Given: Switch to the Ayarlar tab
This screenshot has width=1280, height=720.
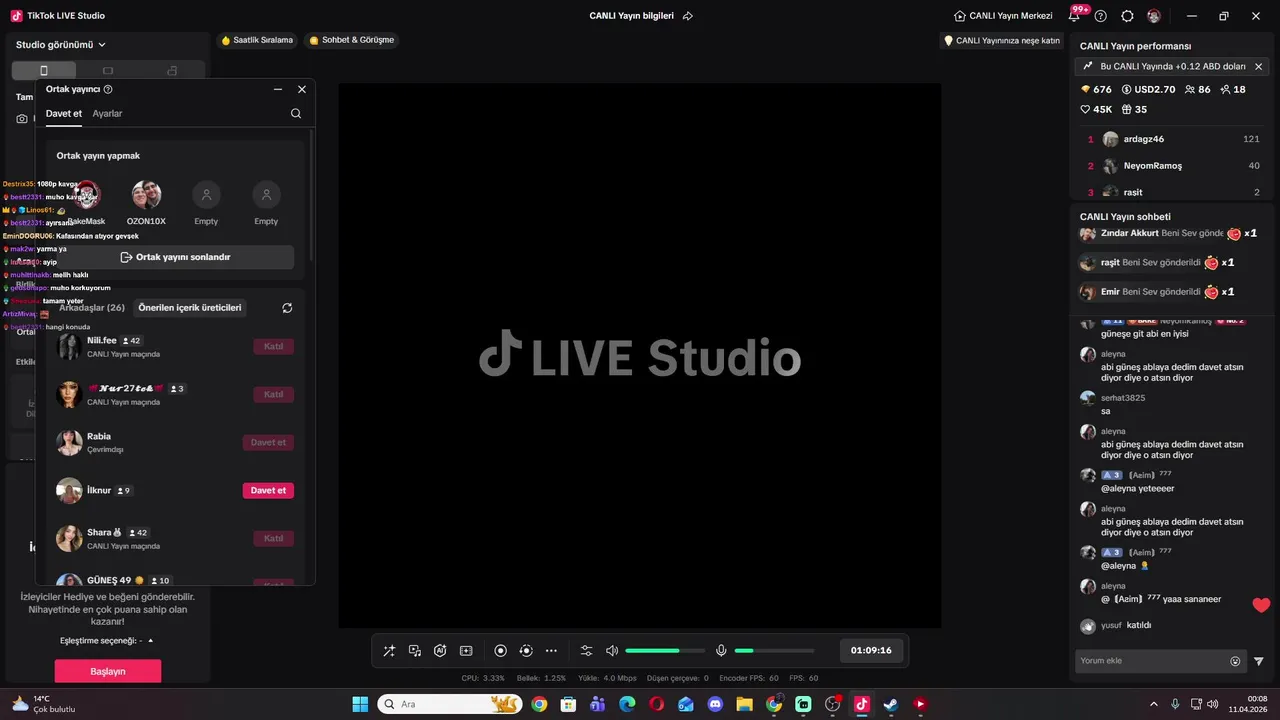Looking at the screenshot, I should tap(107, 113).
